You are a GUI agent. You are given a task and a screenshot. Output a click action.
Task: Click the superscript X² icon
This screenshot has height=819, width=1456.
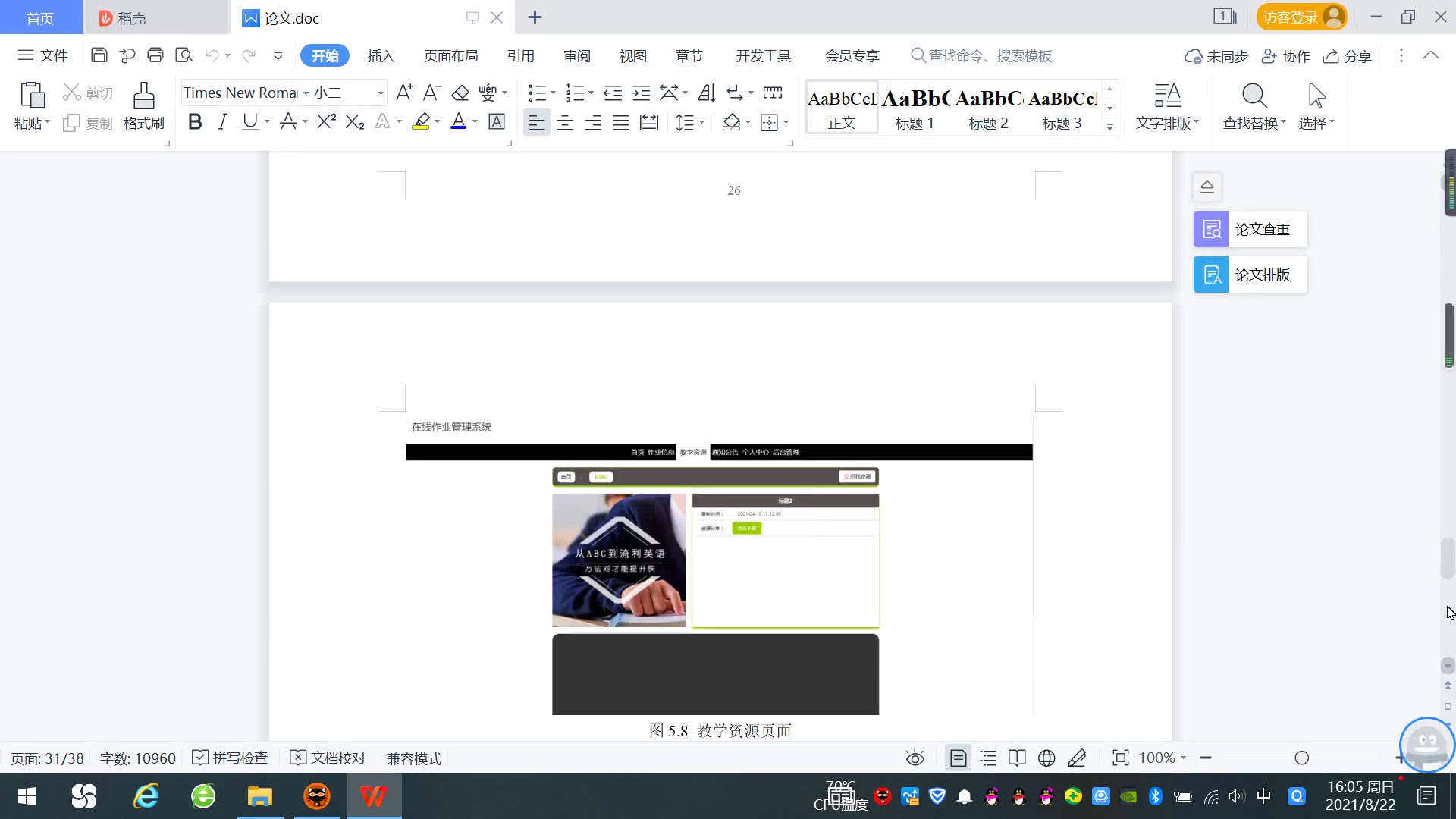(x=326, y=122)
